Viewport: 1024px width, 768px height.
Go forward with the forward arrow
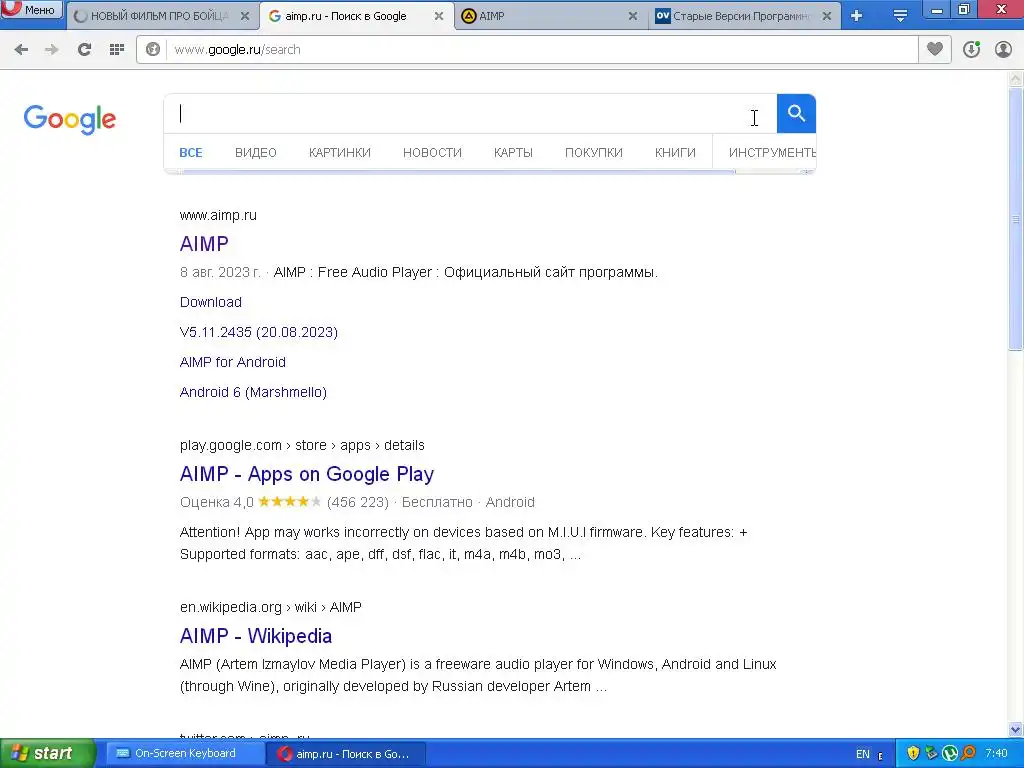click(52, 50)
